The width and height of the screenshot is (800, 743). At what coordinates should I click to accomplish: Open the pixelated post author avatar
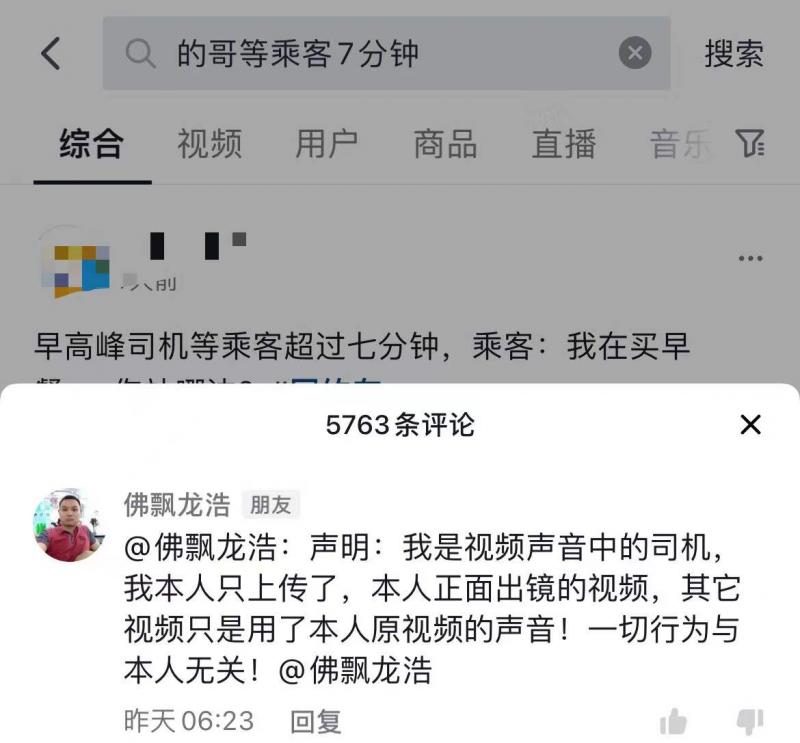(x=76, y=262)
